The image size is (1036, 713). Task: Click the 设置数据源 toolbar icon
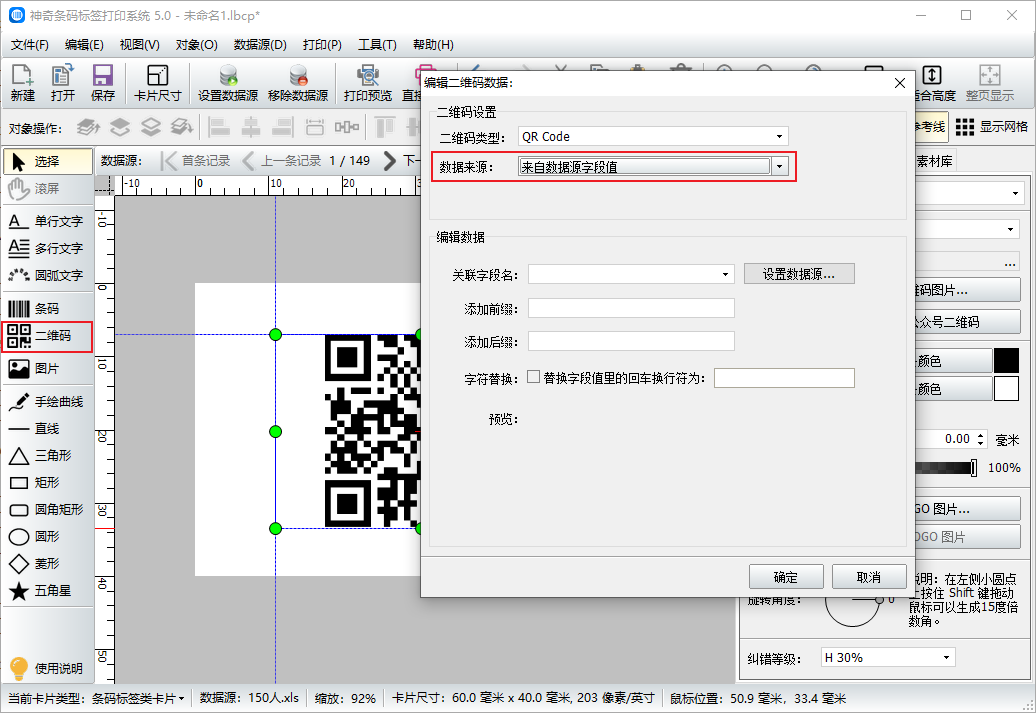[228, 83]
